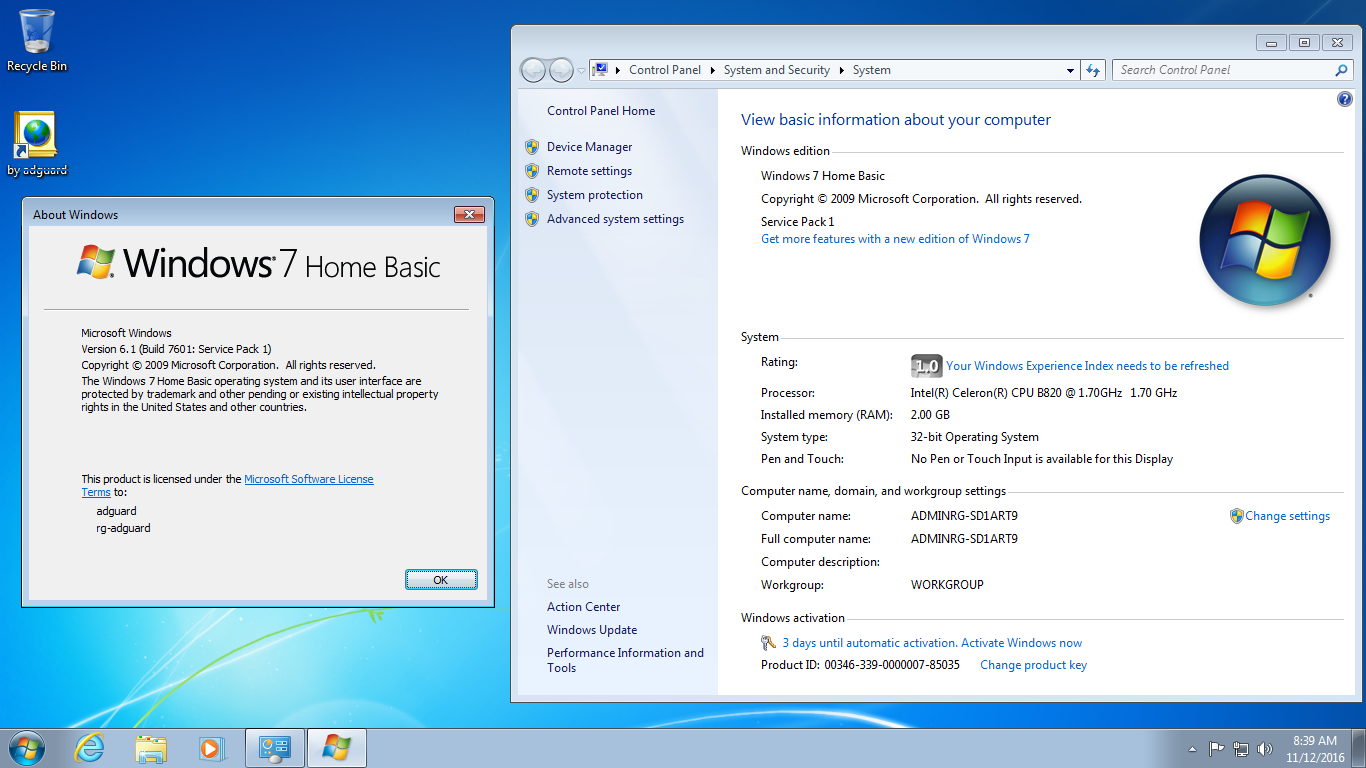The image size is (1366, 768).
Task: Click the computer icon in address bar
Action: pos(600,70)
